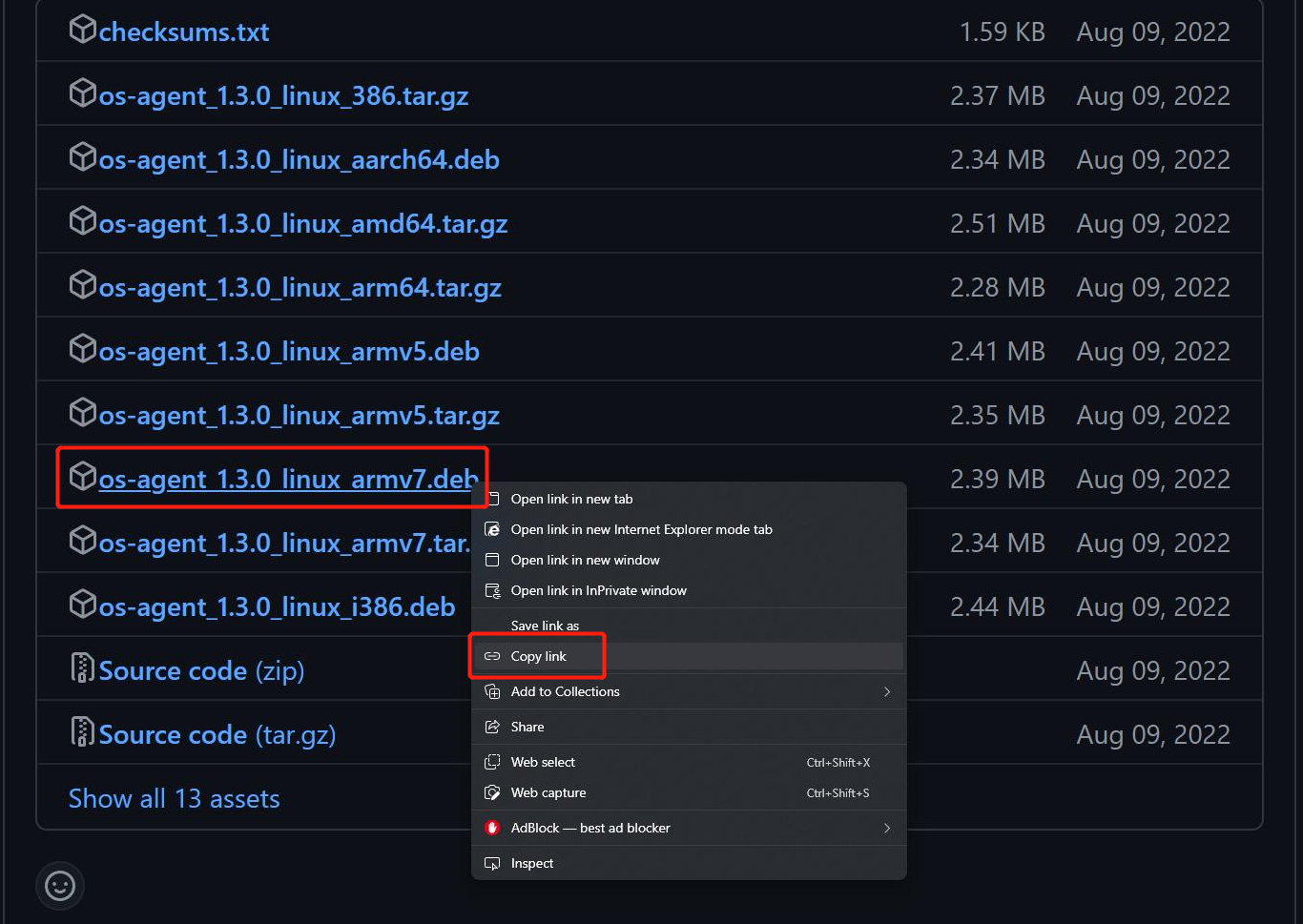Download os-agent_1.3.0_linux_386.tar.gz
1303x924 pixels.
pyautogui.click(x=283, y=95)
